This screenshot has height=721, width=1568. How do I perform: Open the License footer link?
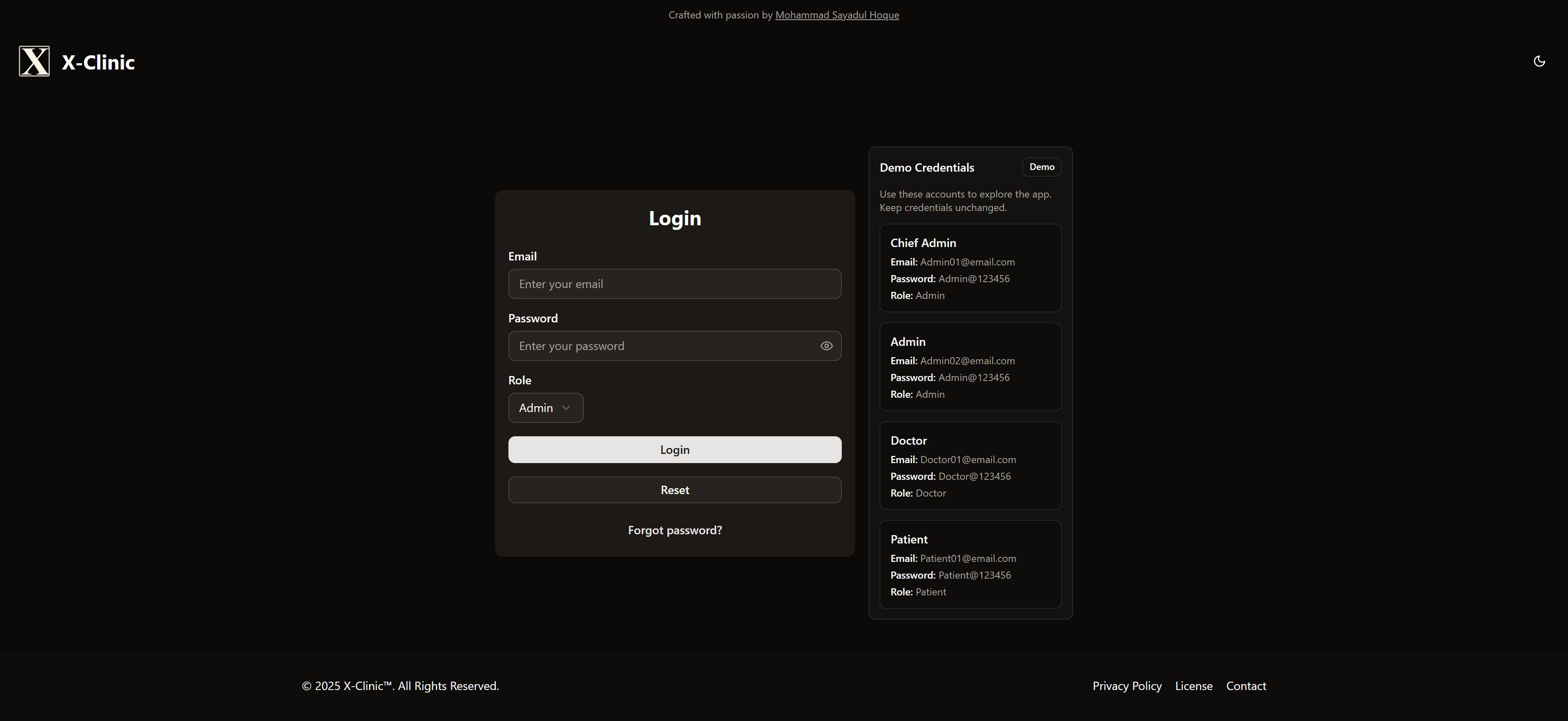click(x=1193, y=686)
